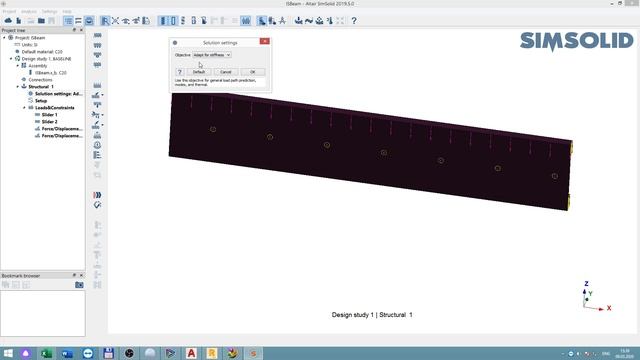This screenshot has height=360, width=640.
Task: Click the Design study 1 | Structural 1 label
Action: point(372,315)
